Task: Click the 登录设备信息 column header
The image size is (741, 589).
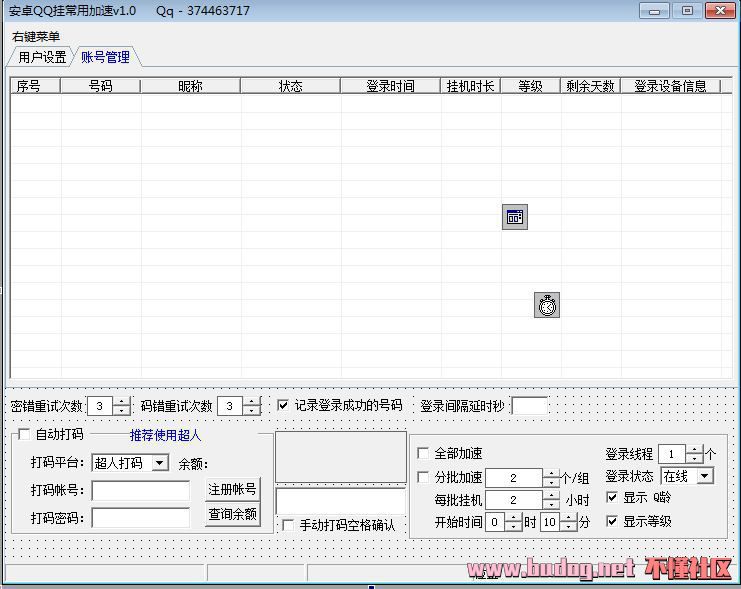Action: pos(670,86)
